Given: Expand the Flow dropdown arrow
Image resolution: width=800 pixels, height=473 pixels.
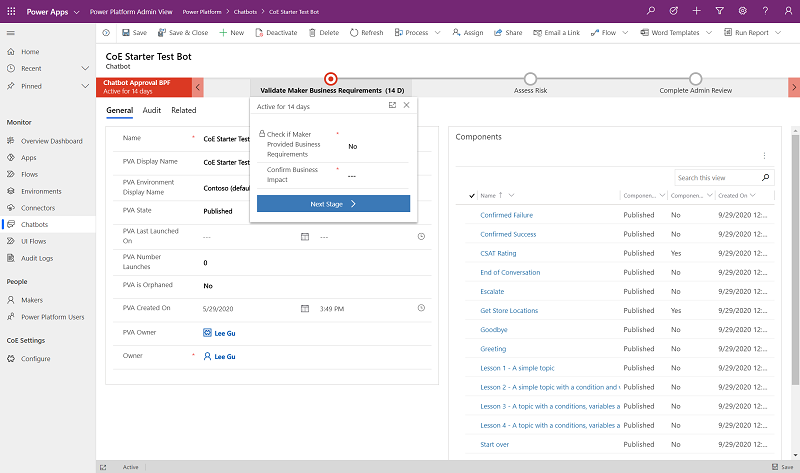Looking at the screenshot, I should tap(626, 33).
